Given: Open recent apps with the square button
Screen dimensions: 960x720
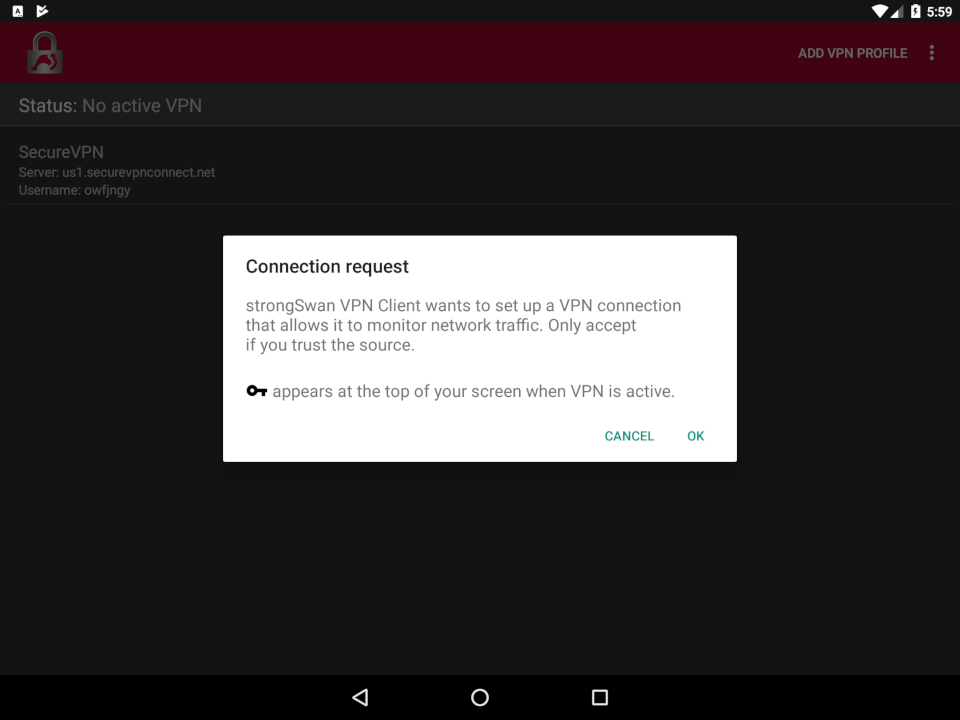Looking at the screenshot, I should point(600,697).
